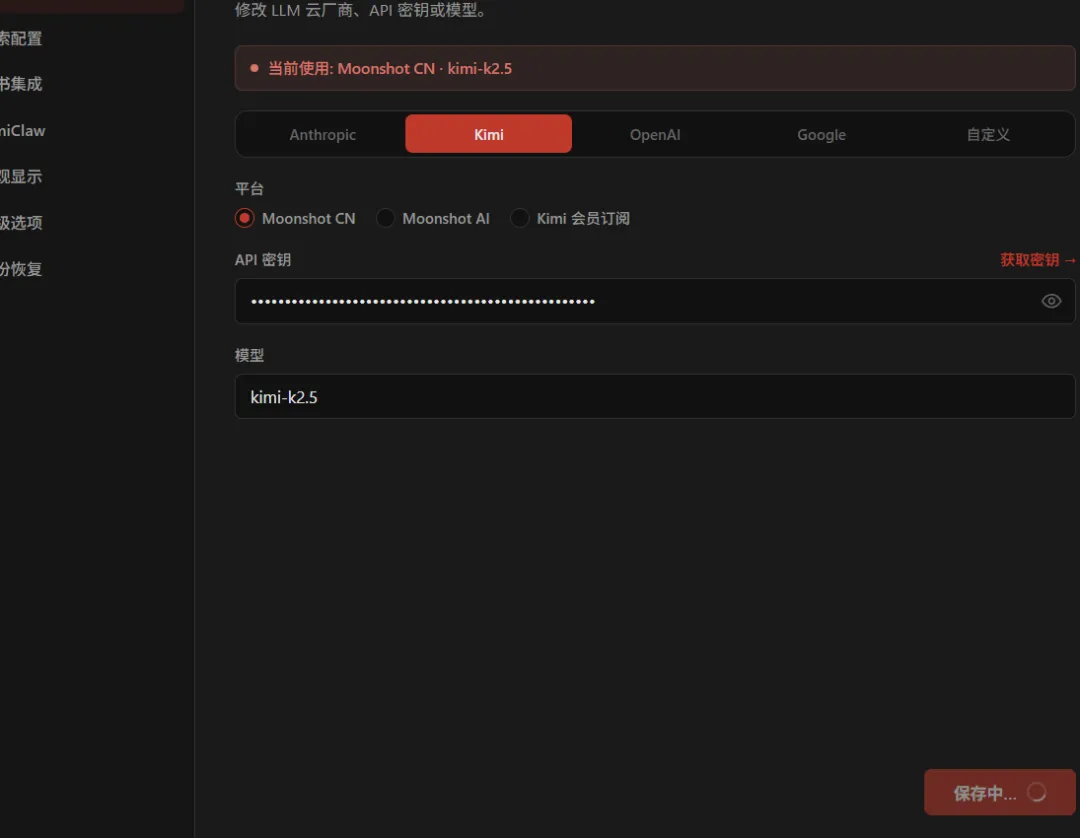Click the 模型 input containing kimi-k2.5
The image size is (1080, 838).
click(x=654, y=397)
